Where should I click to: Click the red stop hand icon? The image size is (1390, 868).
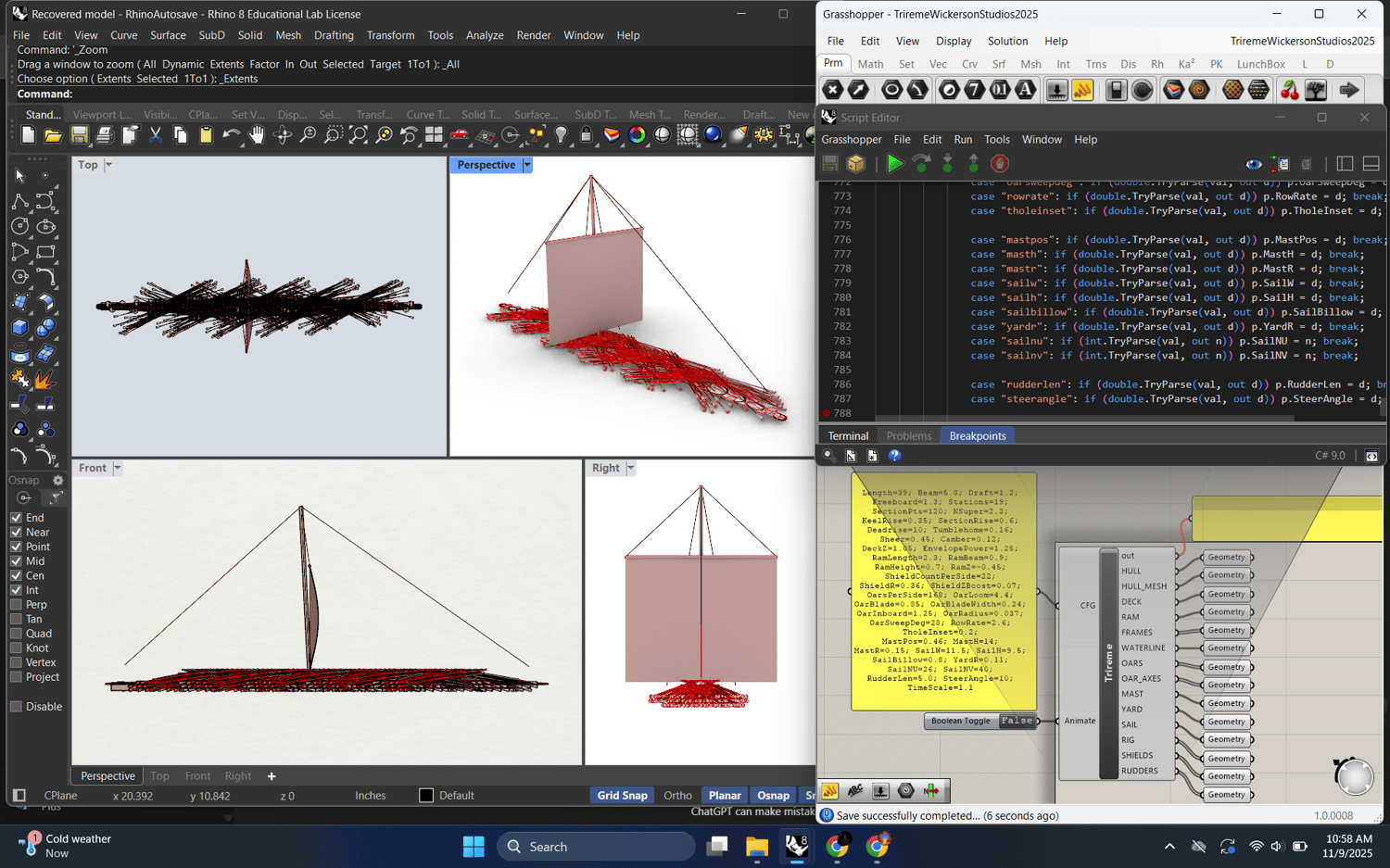coord(999,164)
